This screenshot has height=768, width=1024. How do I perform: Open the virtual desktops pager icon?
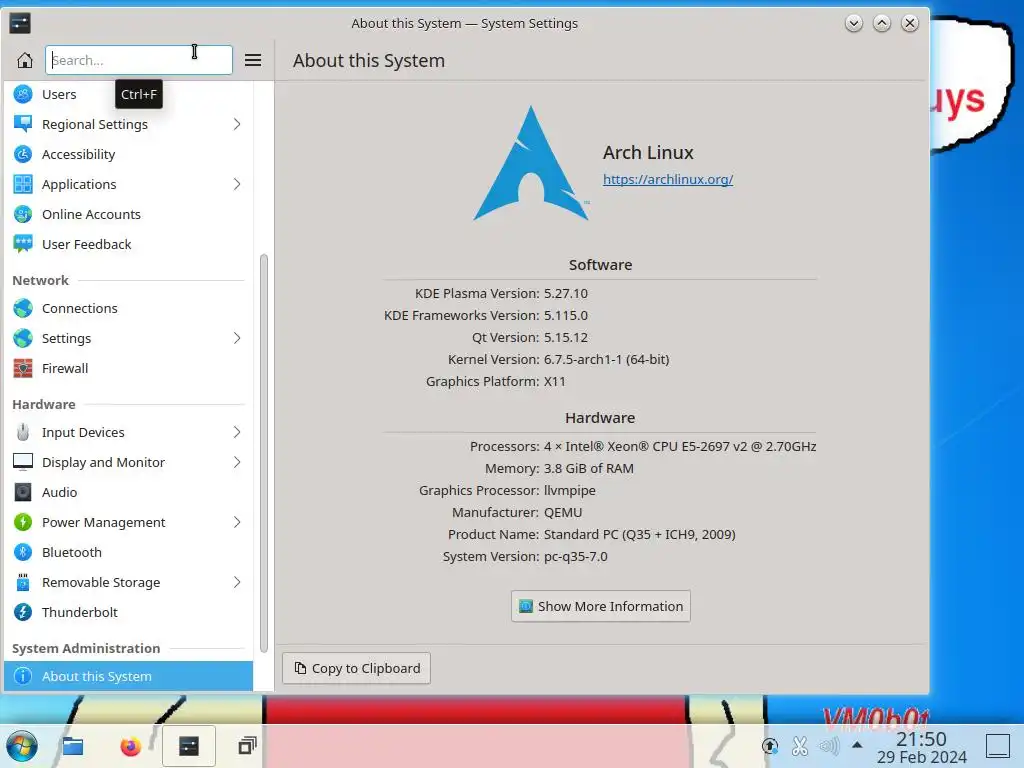(247, 746)
